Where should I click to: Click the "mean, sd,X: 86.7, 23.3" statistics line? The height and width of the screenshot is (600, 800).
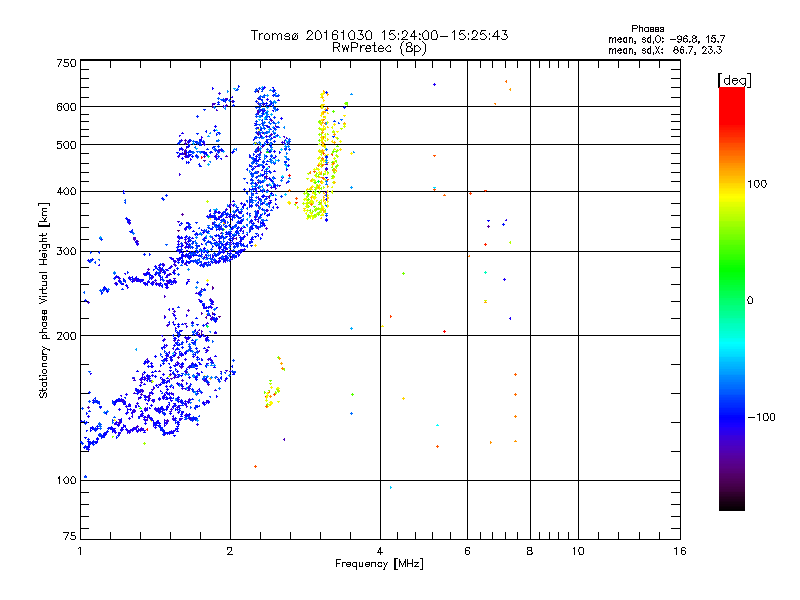pyautogui.click(x=665, y=50)
